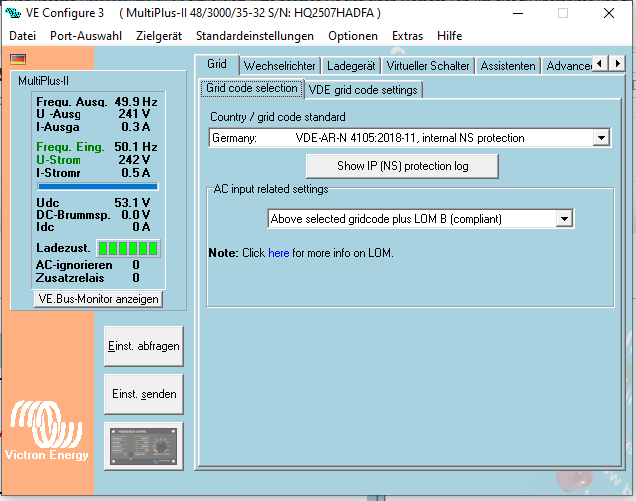Switch to the Wechselrichter tab
Viewport: 636px width, 501px height.
pos(279,66)
